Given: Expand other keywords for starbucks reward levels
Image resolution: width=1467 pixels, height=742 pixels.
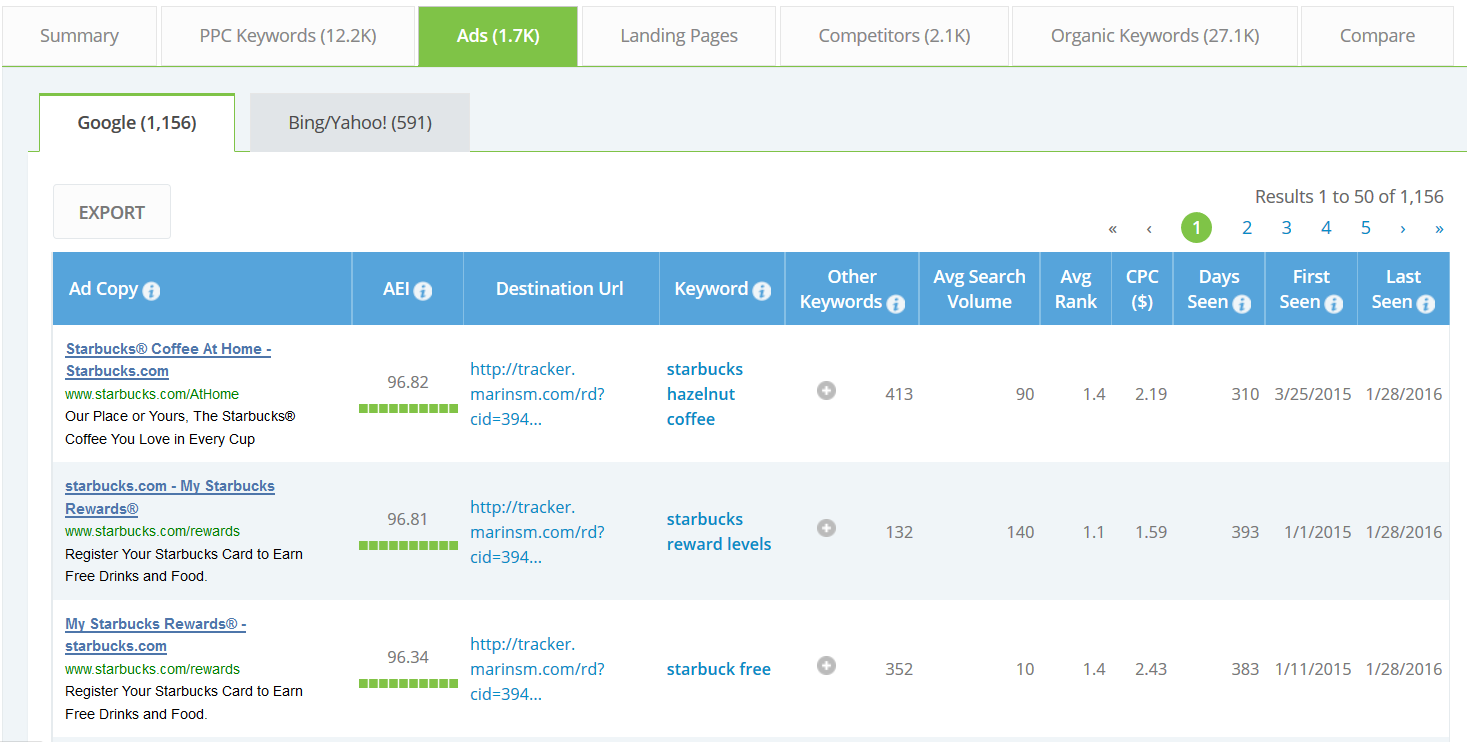Looking at the screenshot, I should (x=826, y=528).
